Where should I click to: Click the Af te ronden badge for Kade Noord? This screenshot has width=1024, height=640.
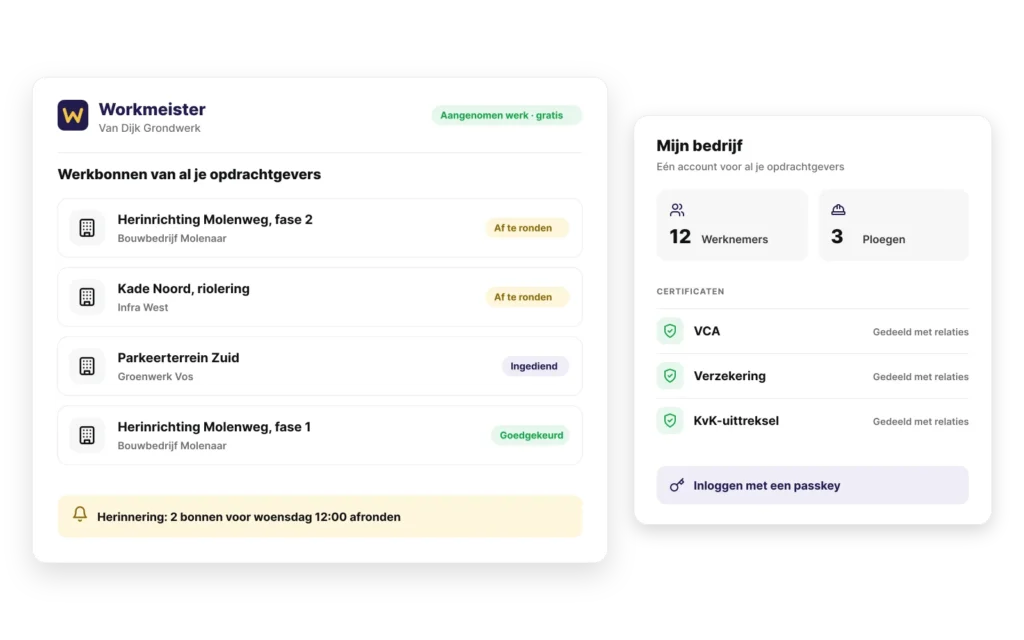pos(527,297)
